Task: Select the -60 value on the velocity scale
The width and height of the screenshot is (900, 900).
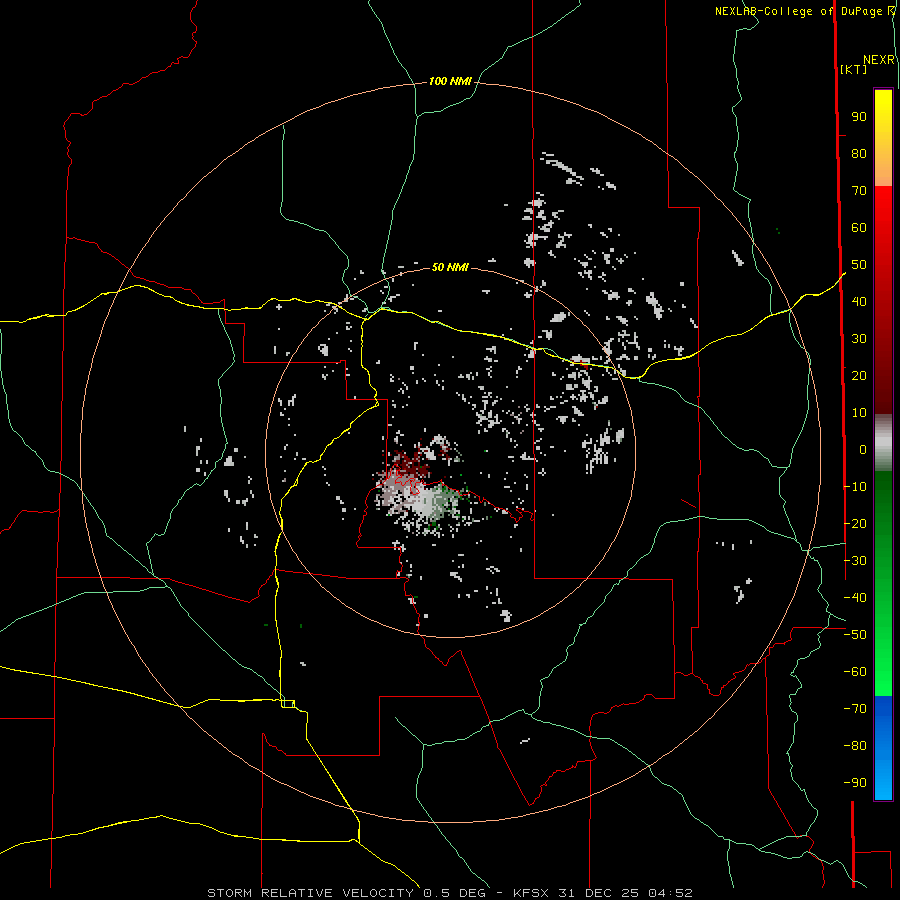Action: click(x=855, y=672)
